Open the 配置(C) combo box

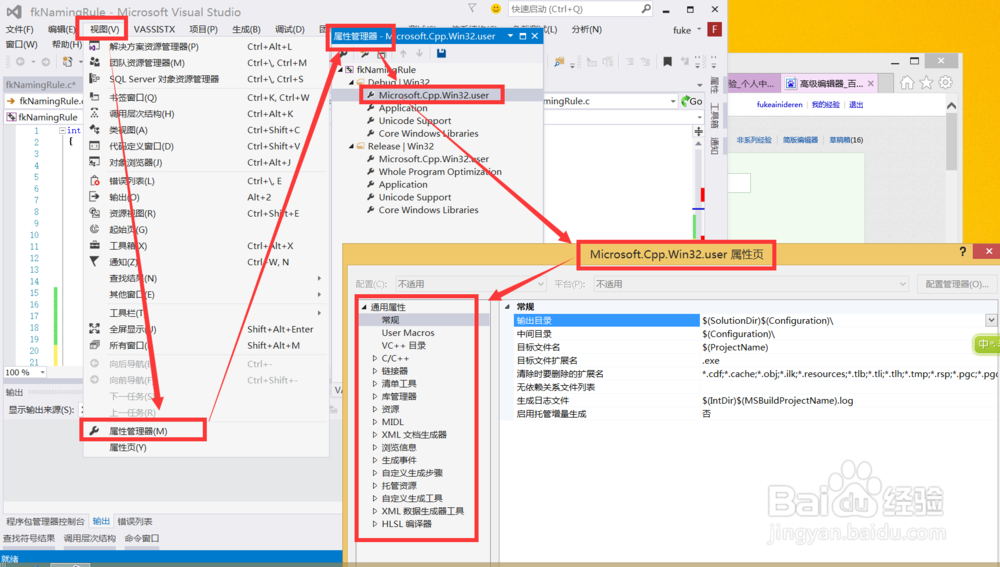pyautogui.click(x=471, y=284)
